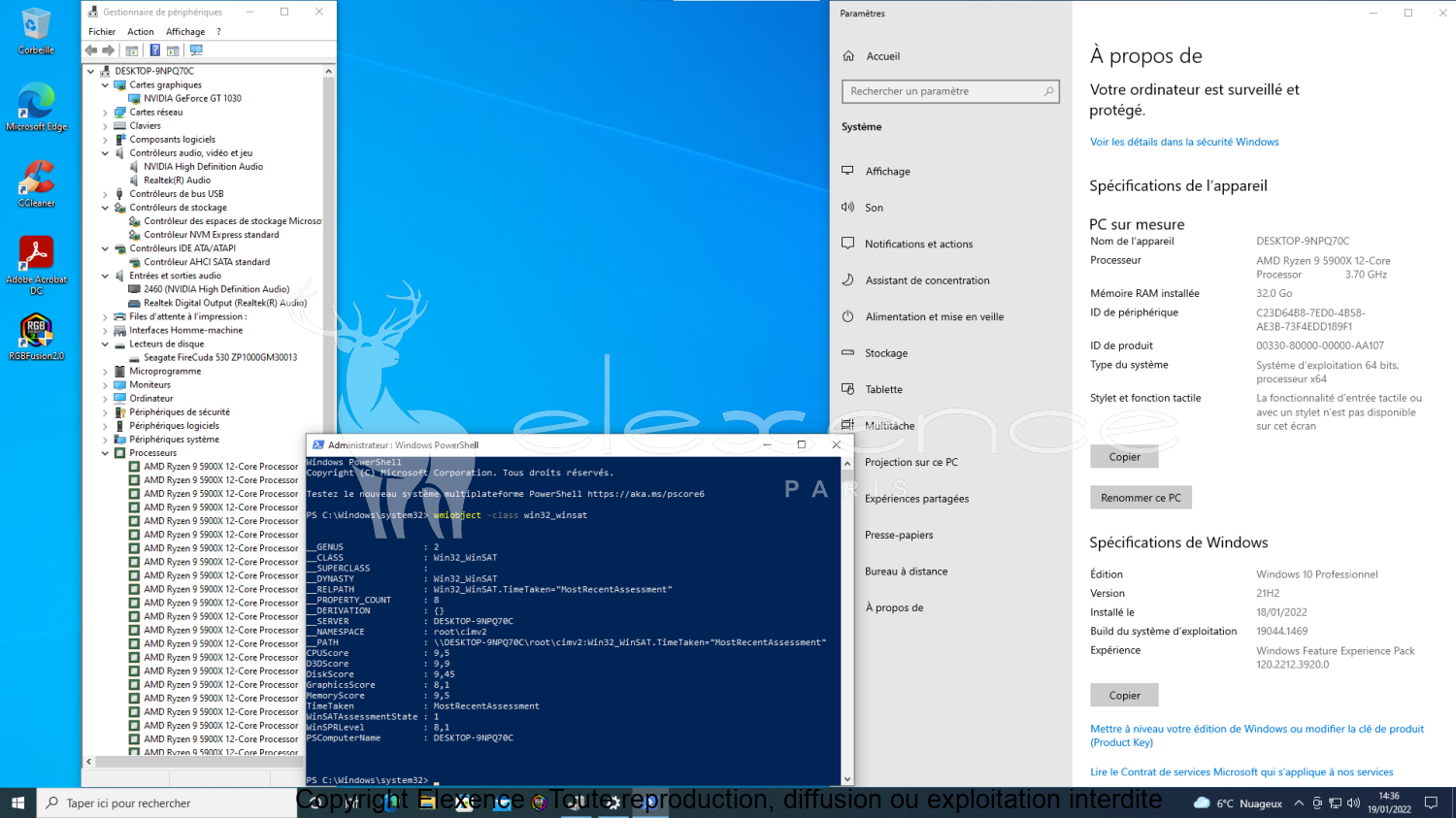Viewport: 1456px width, 818px height.
Task: Click the Back arrow in Device Manager toolbar
Action: tap(91, 50)
